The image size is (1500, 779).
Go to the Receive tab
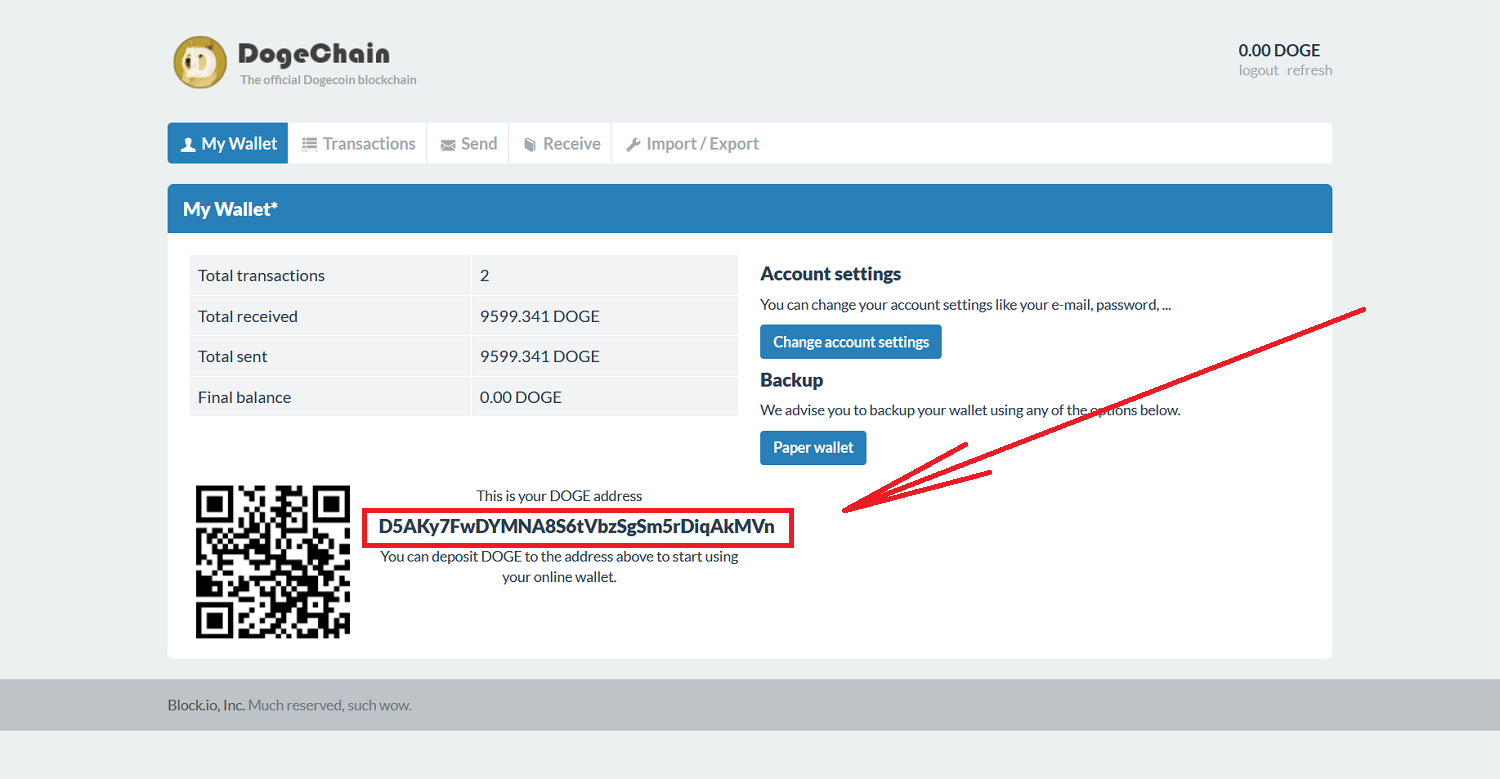pyautogui.click(x=561, y=143)
